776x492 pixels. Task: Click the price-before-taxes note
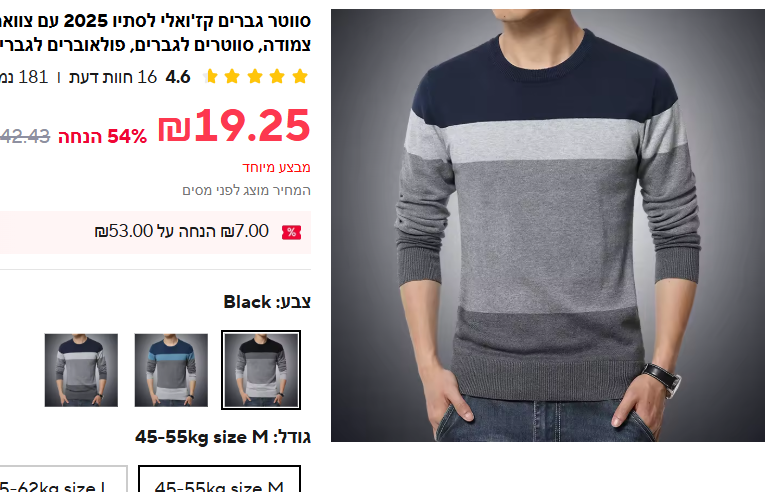(246, 190)
